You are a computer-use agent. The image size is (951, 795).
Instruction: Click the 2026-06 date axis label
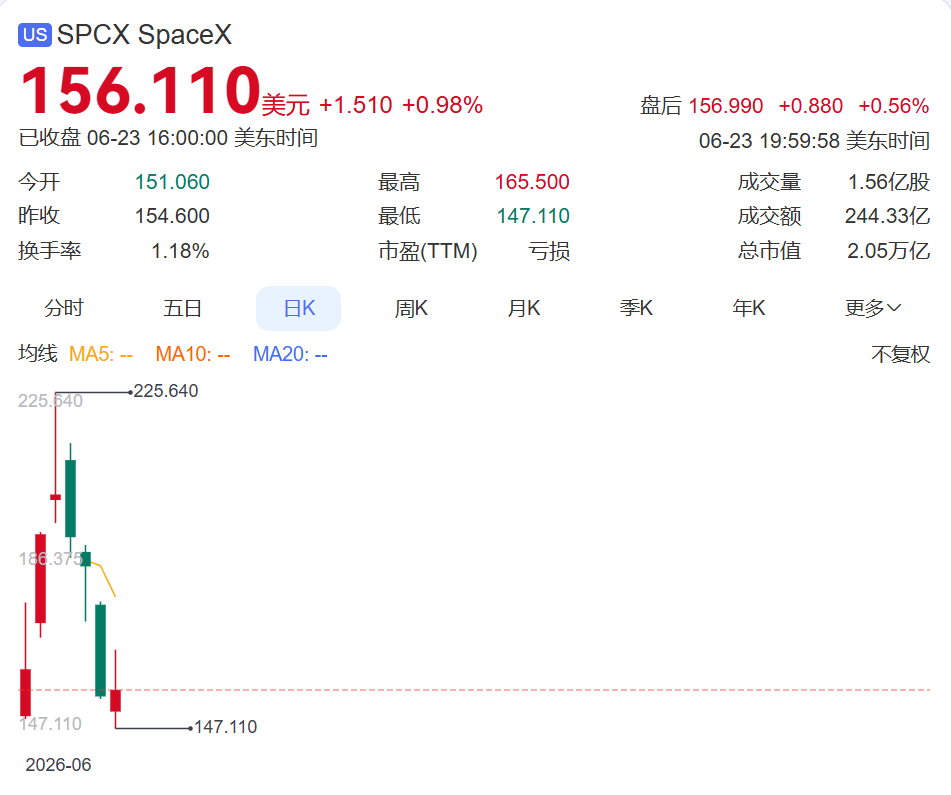pyautogui.click(x=58, y=765)
